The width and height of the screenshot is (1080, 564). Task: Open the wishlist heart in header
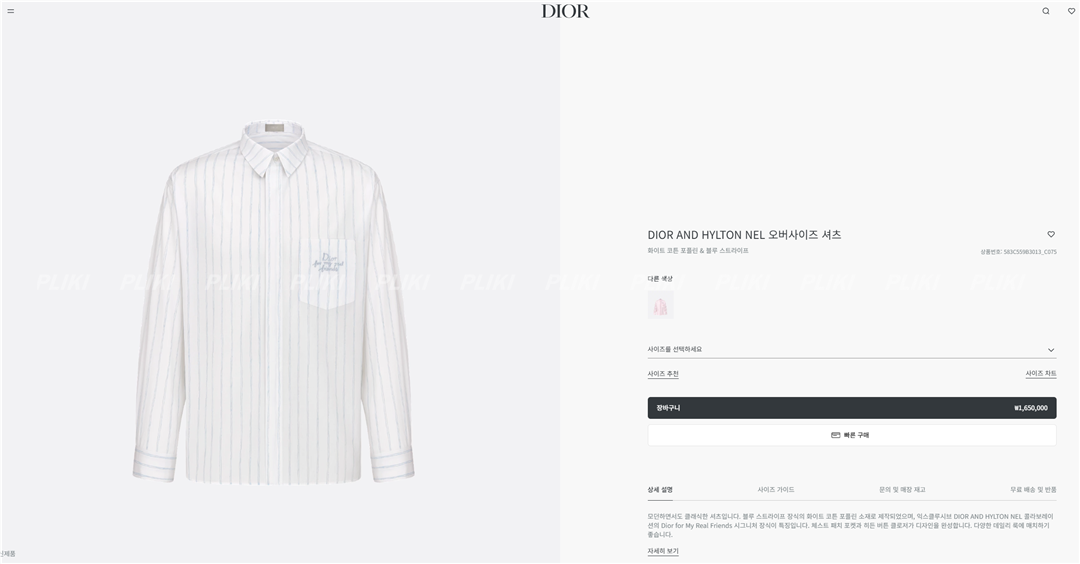click(x=1071, y=11)
